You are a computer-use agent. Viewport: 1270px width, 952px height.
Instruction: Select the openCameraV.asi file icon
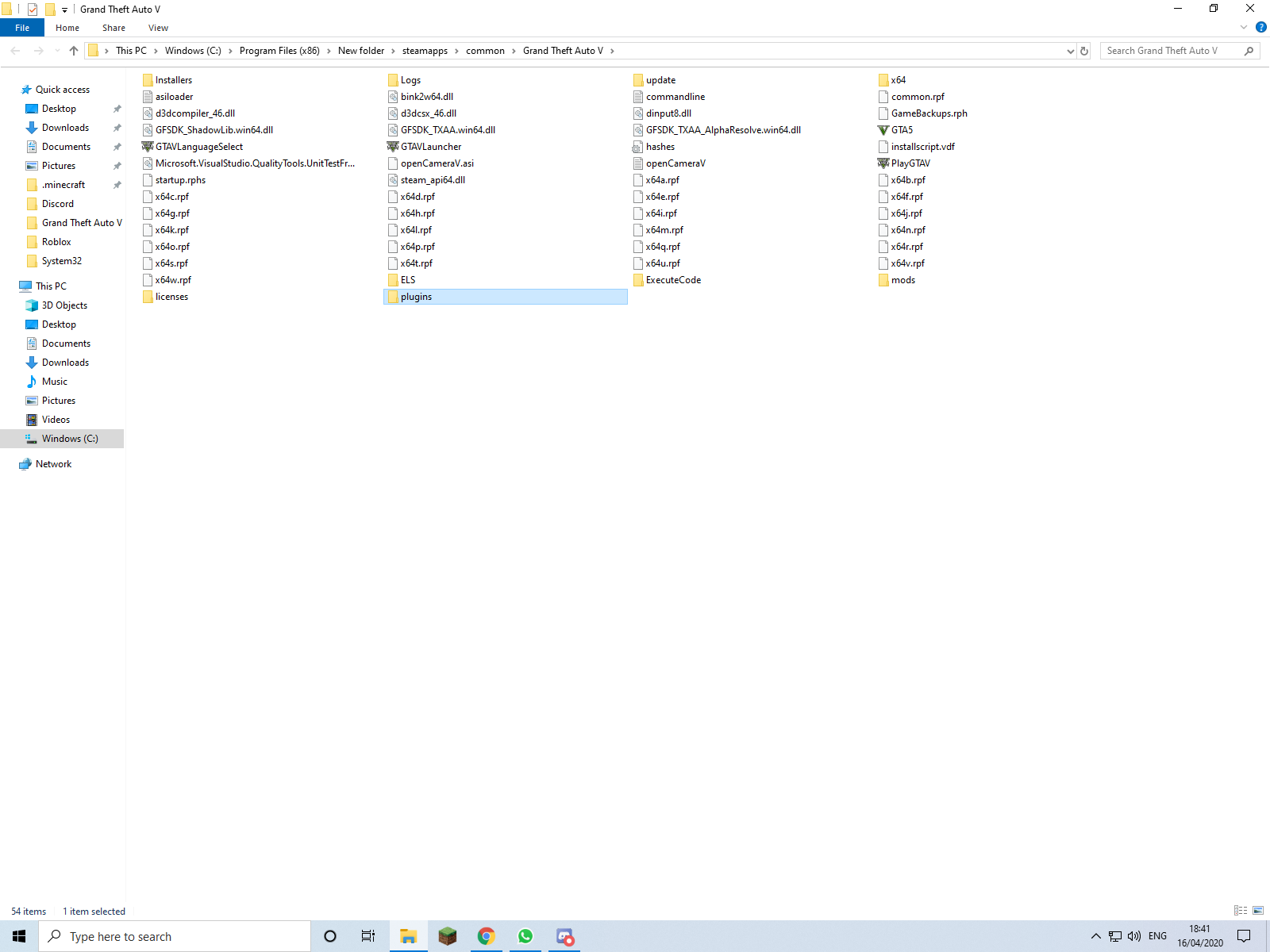click(393, 163)
